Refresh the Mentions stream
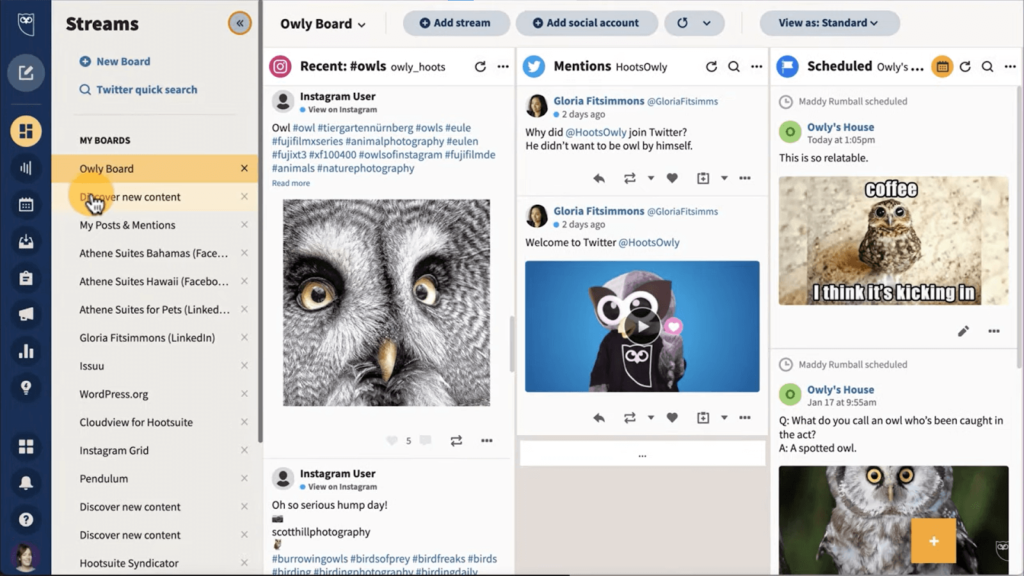 pyautogui.click(x=711, y=67)
